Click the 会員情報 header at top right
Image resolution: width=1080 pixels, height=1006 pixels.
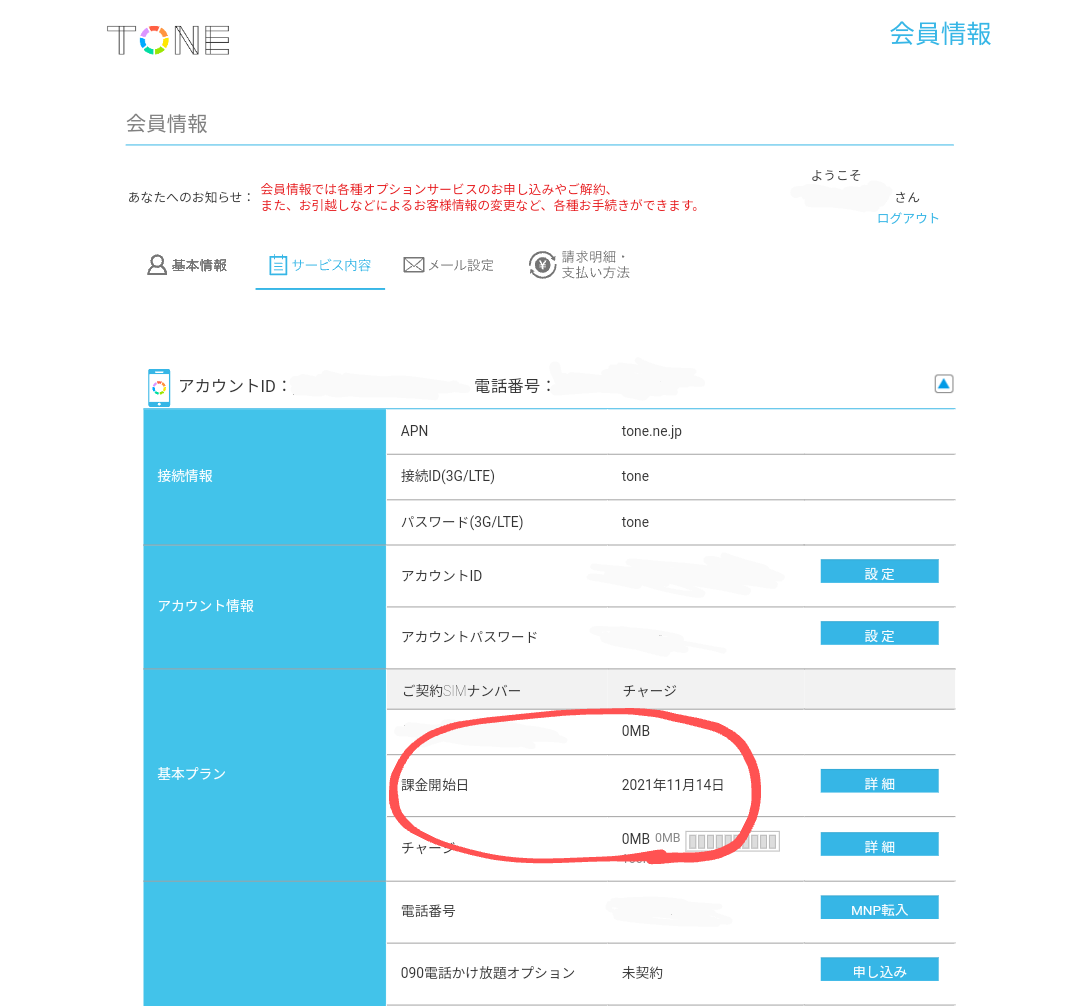[940, 34]
